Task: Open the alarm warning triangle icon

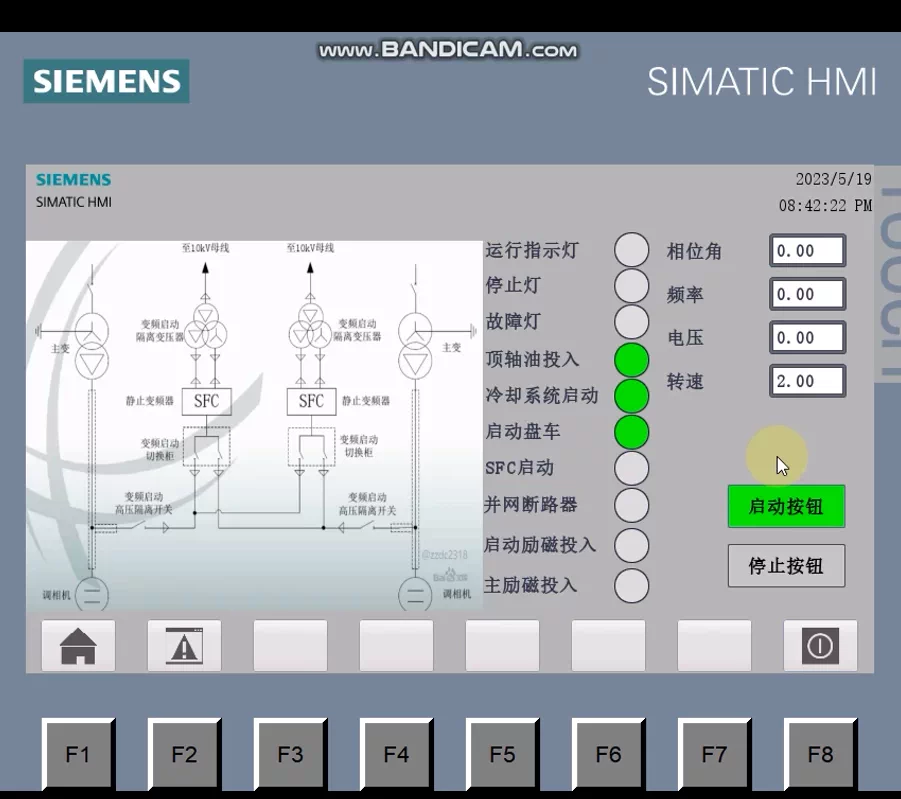Action: pyautogui.click(x=184, y=646)
